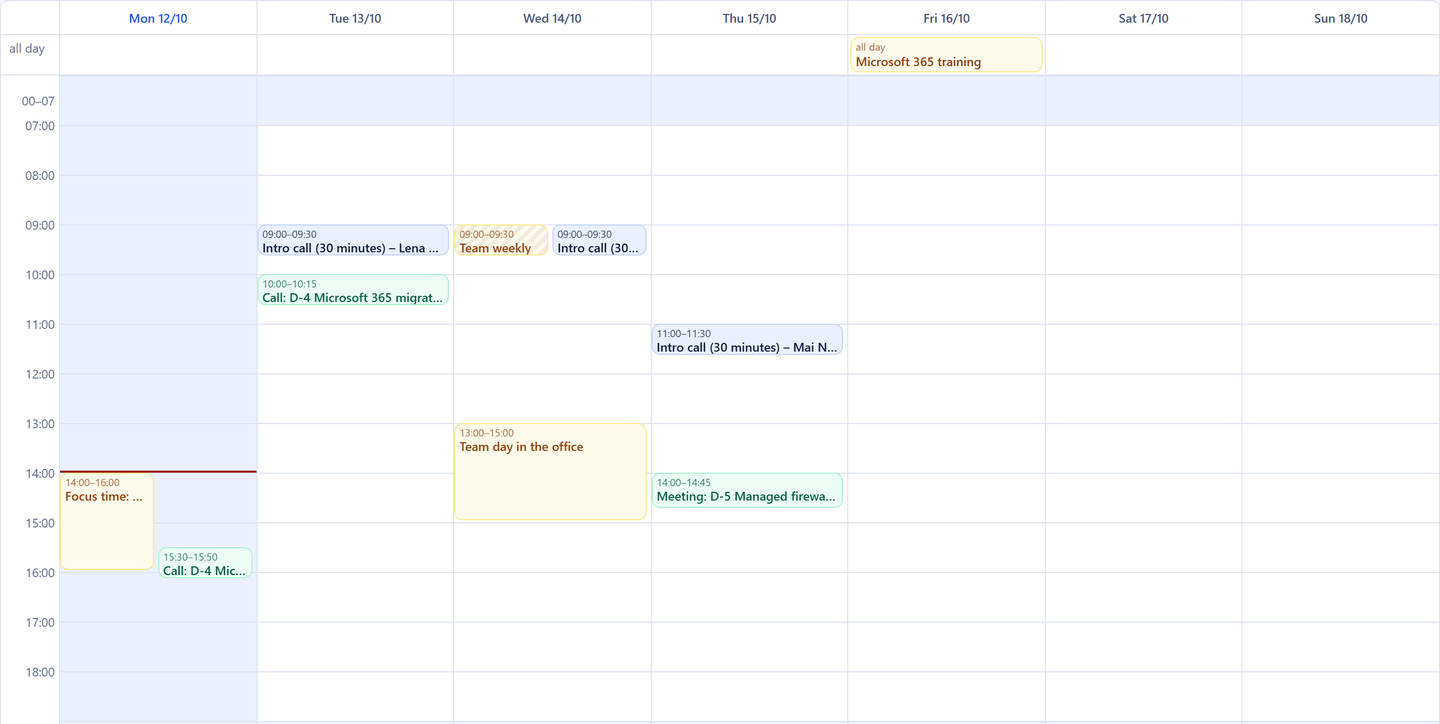Click the 07:00 time label
The image size is (1440, 724).
[x=40, y=126]
